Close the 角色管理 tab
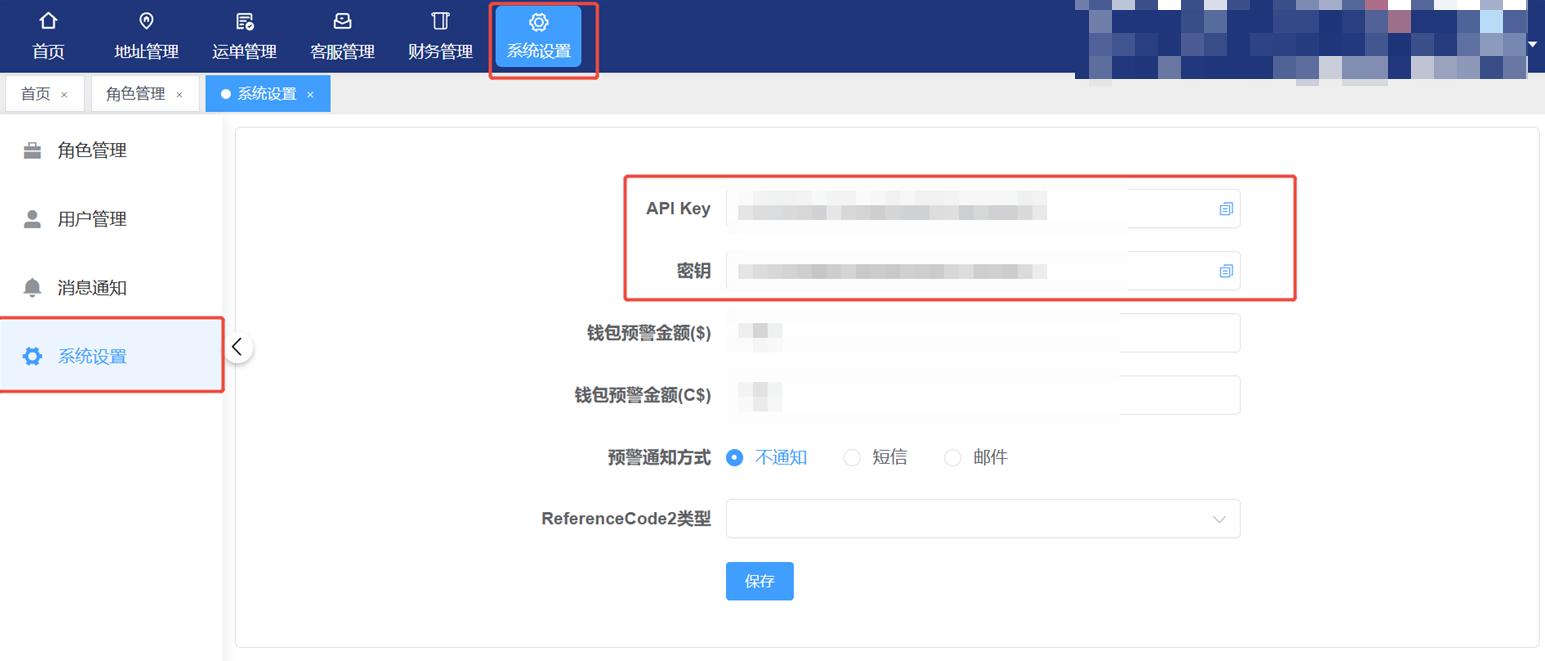 click(179, 95)
